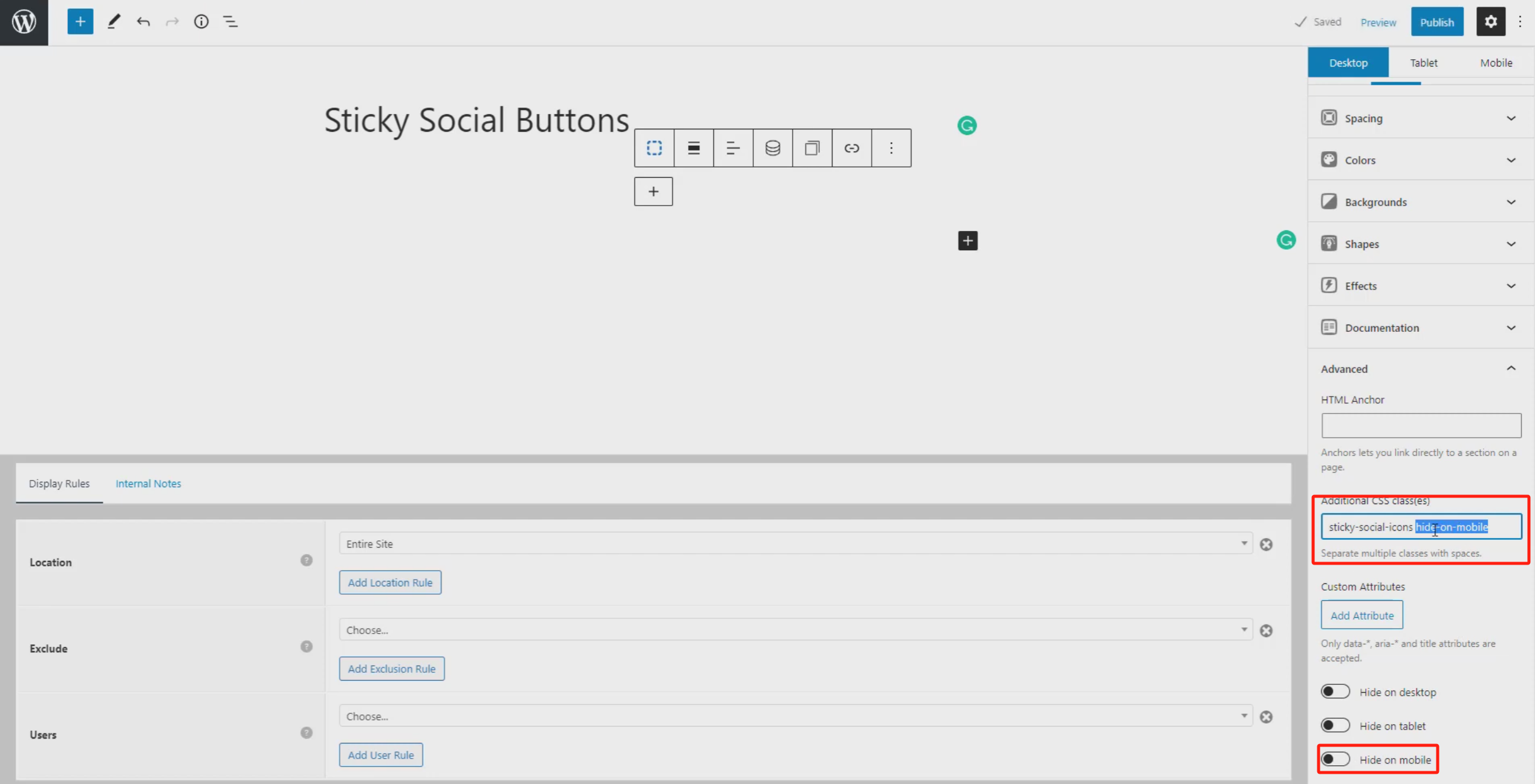Image resolution: width=1535 pixels, height=784 pixels.
Task: Click the Publish button
Action: coord(1437,21)
